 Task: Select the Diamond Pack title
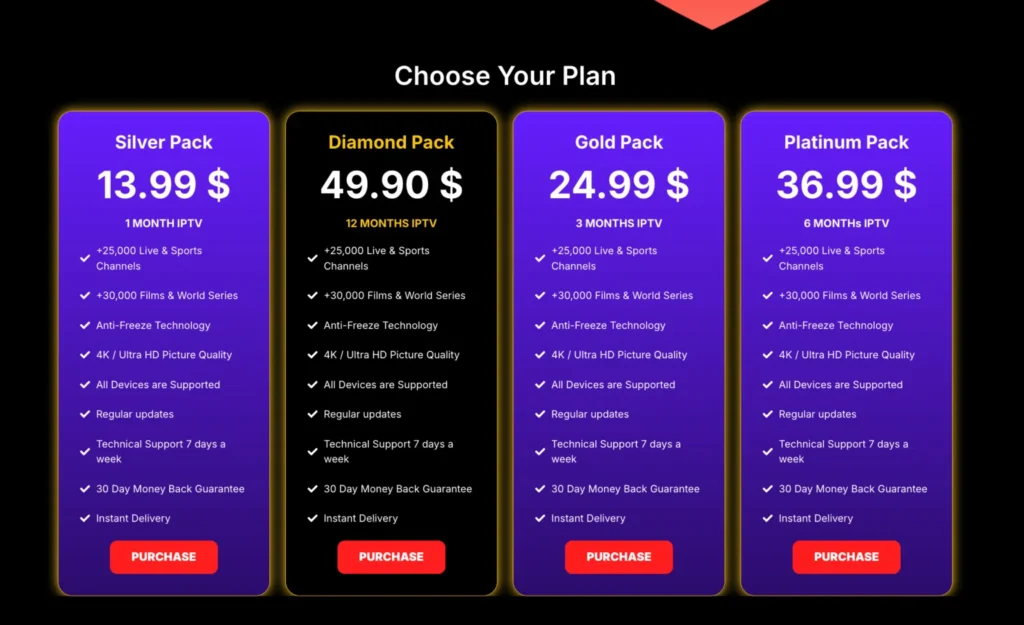point(391,142)
